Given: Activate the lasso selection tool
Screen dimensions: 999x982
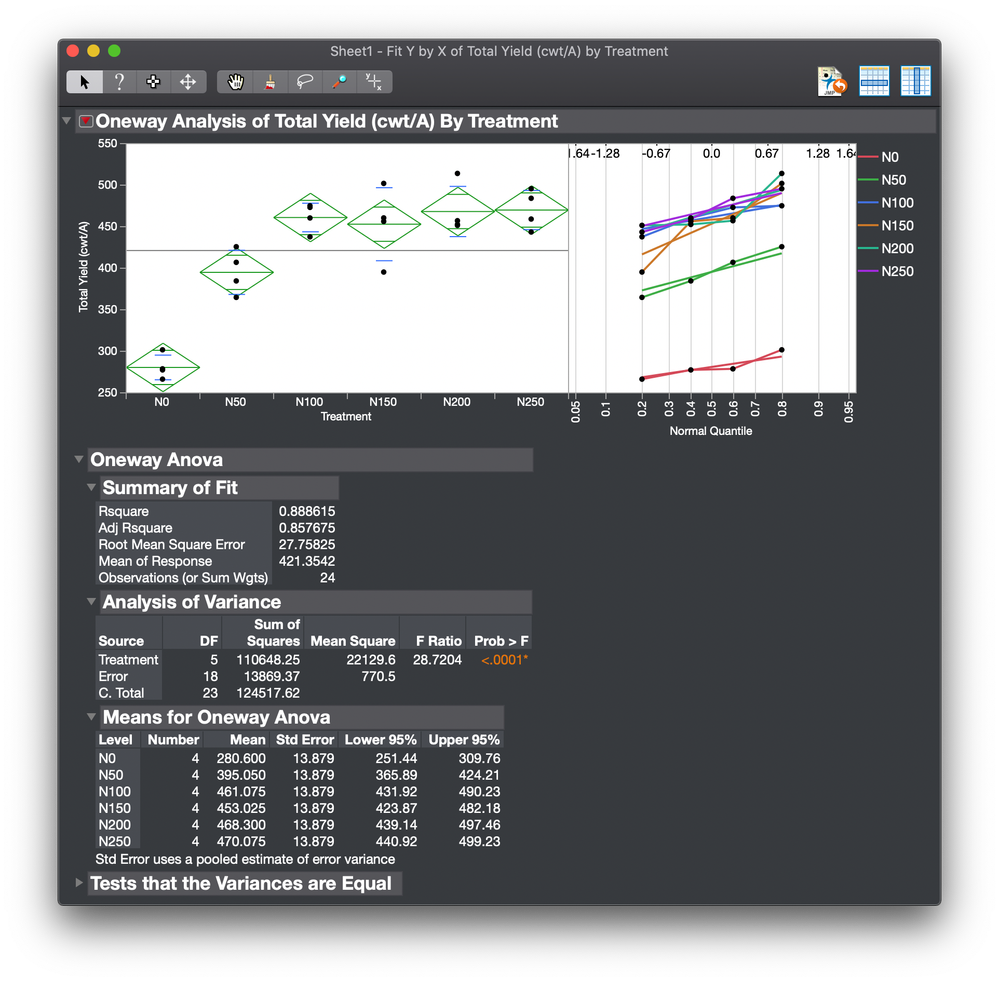Looking at the screenshot, I should point(305,82).
